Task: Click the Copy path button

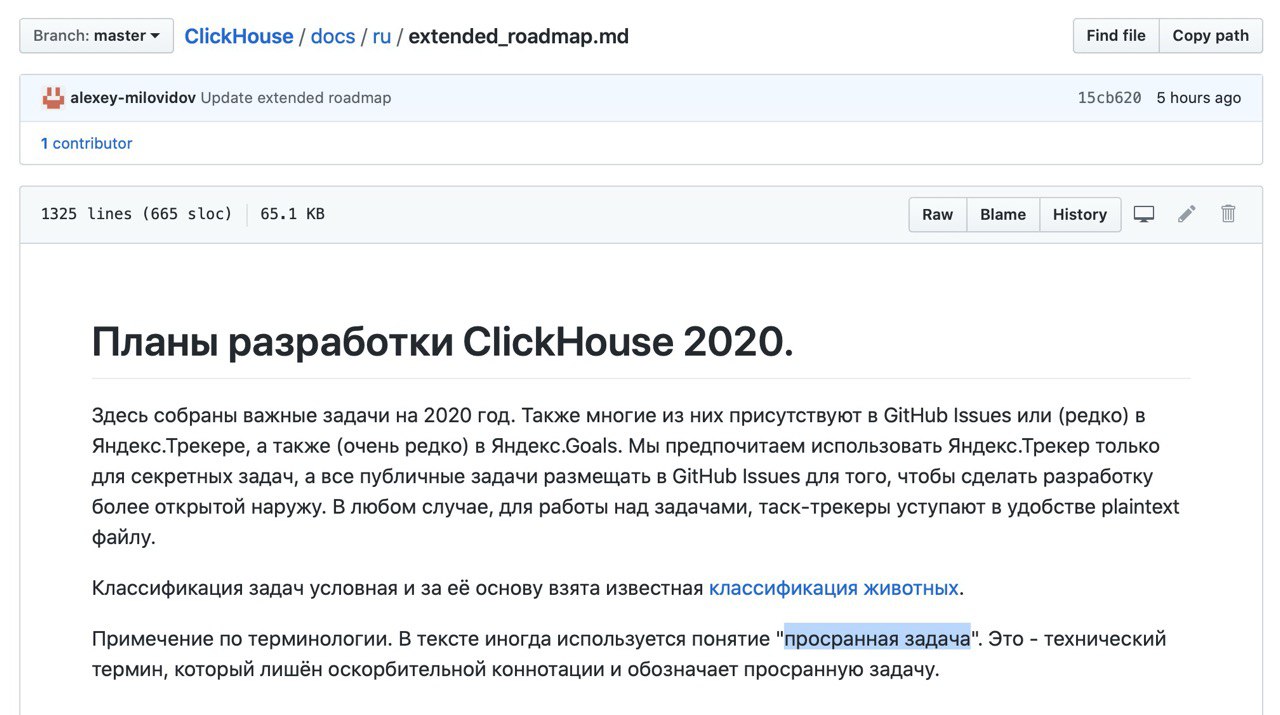Action: [1211, 35]
